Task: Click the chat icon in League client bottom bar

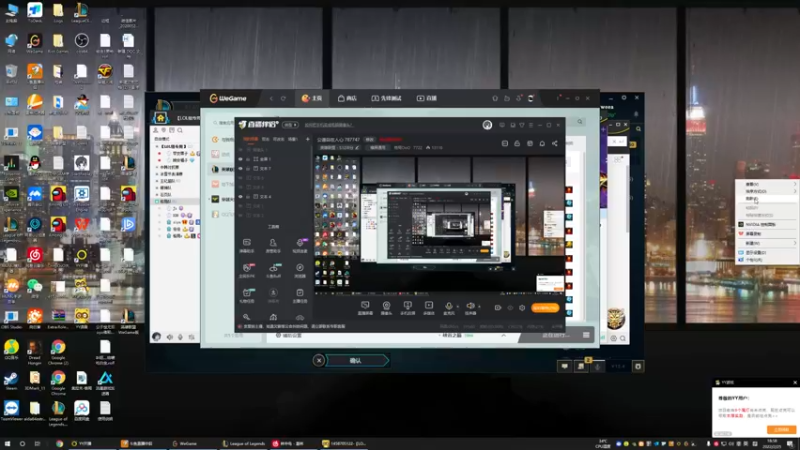Action: click(564, 366)
